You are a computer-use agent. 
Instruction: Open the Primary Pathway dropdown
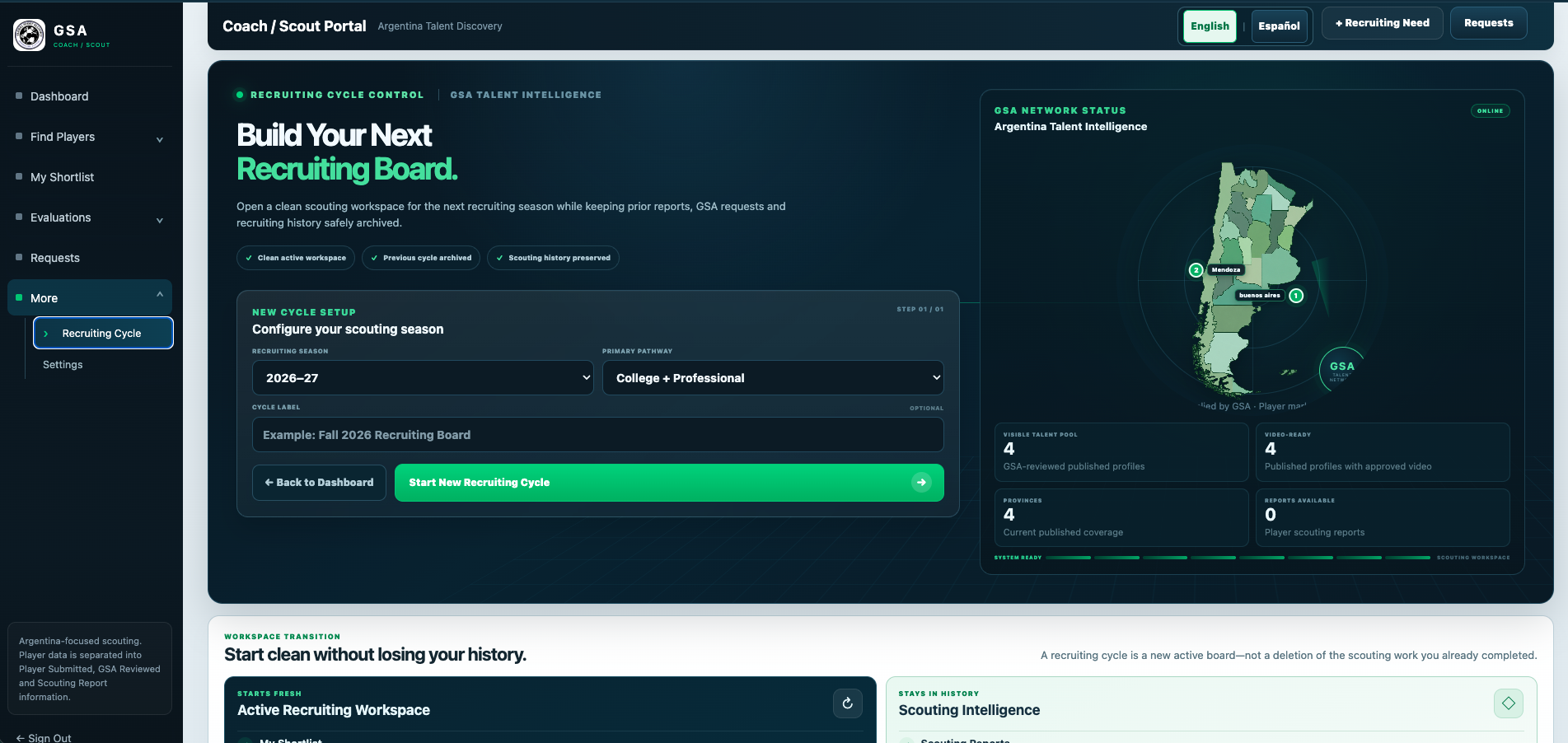point(773,378)
